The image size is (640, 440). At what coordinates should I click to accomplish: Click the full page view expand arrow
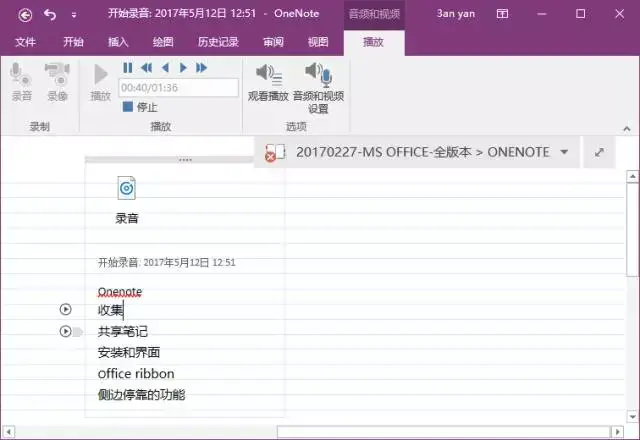coord(599,153)
